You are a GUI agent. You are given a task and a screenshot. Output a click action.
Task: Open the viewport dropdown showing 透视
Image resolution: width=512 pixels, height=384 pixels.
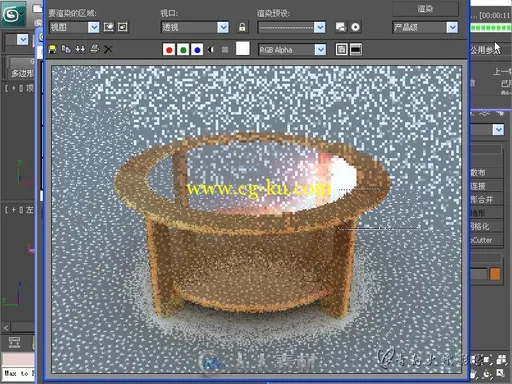tap(195, 27)
